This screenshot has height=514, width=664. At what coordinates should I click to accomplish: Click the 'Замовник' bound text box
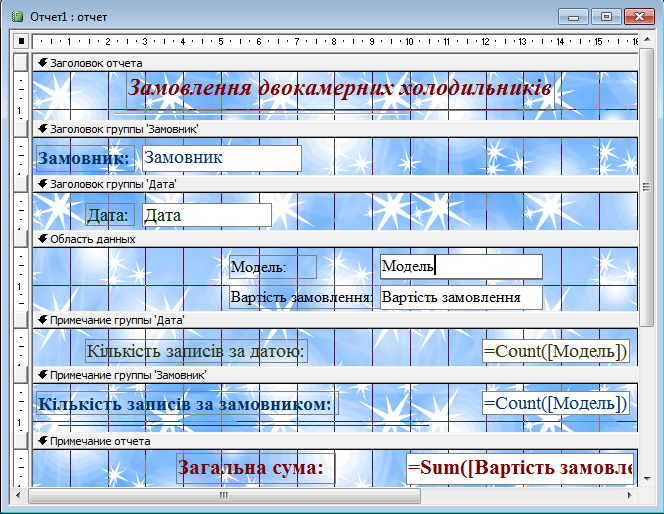point(222,159)
